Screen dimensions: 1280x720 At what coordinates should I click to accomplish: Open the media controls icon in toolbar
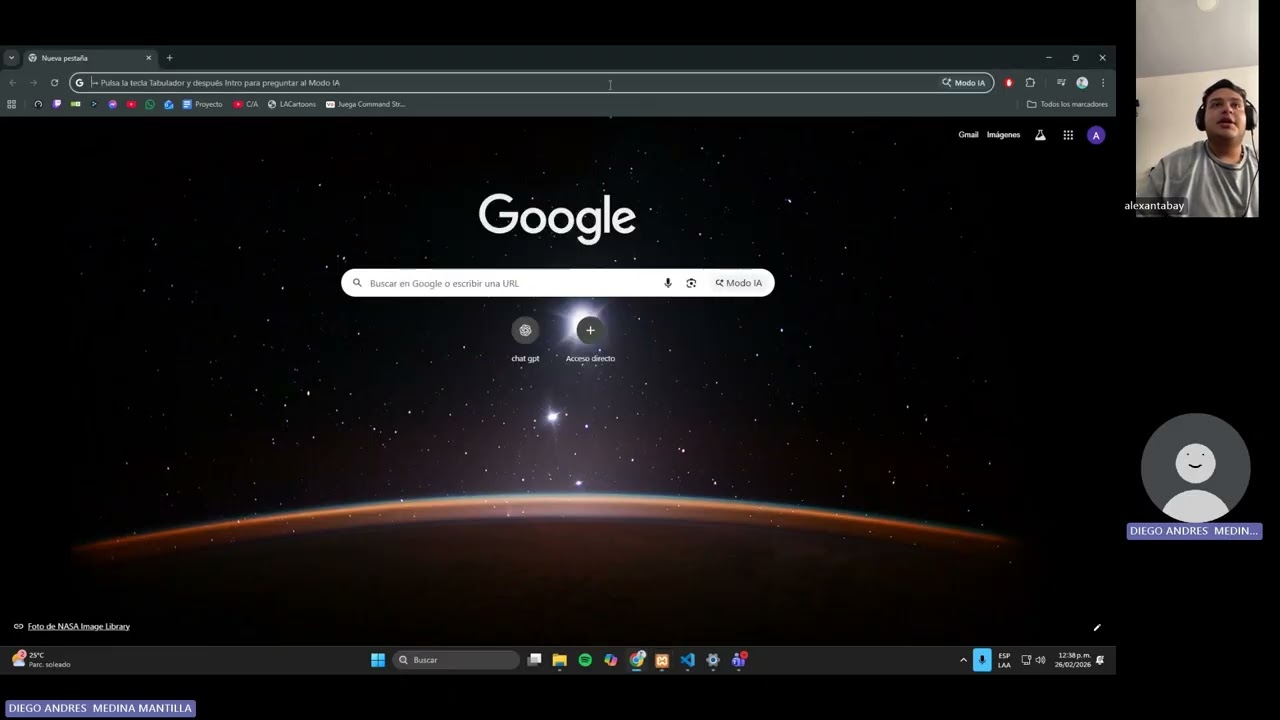pyautogui.click(x=1061, y=83)
